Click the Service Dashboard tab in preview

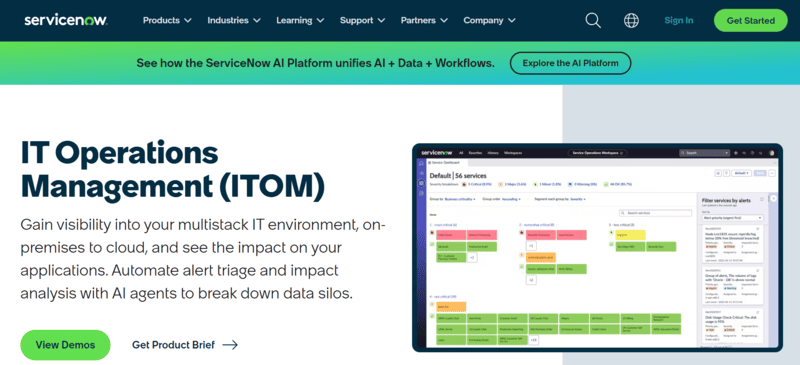[x=446, y=162]
